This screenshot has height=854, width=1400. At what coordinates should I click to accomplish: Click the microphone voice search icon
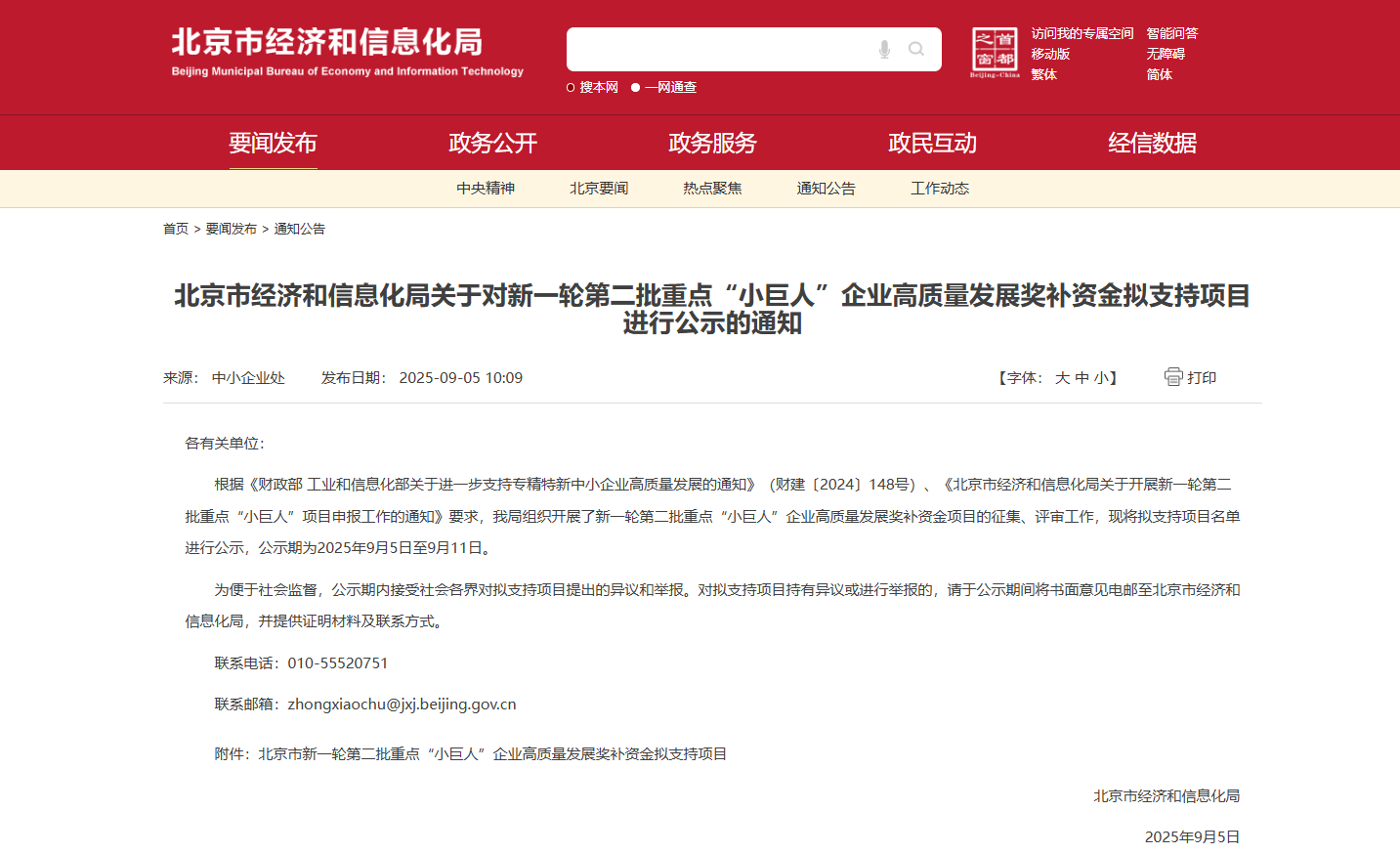pos(884,49)
